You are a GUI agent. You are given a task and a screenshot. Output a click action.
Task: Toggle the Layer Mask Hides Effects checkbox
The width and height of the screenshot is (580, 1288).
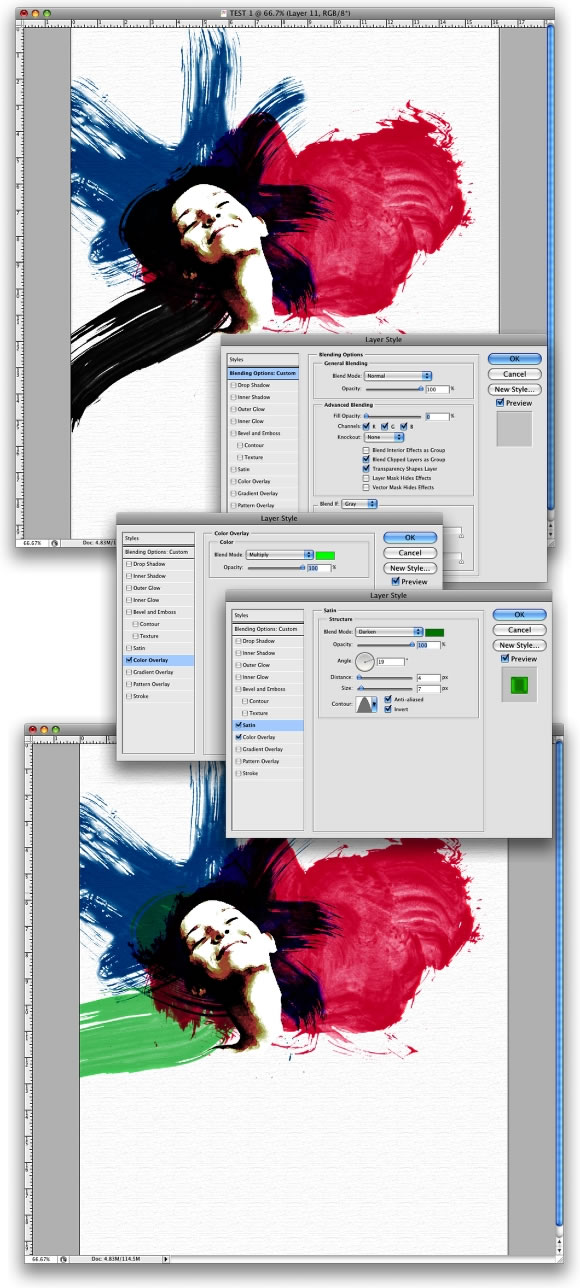[x=367, y=478]
